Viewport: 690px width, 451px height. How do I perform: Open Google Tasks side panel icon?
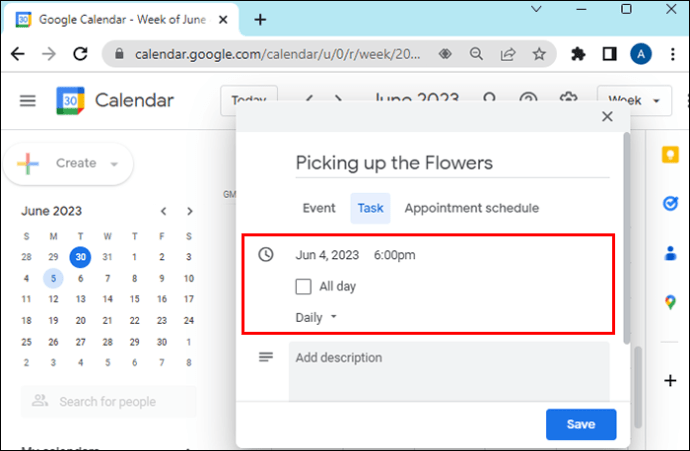tap(669, 204)
